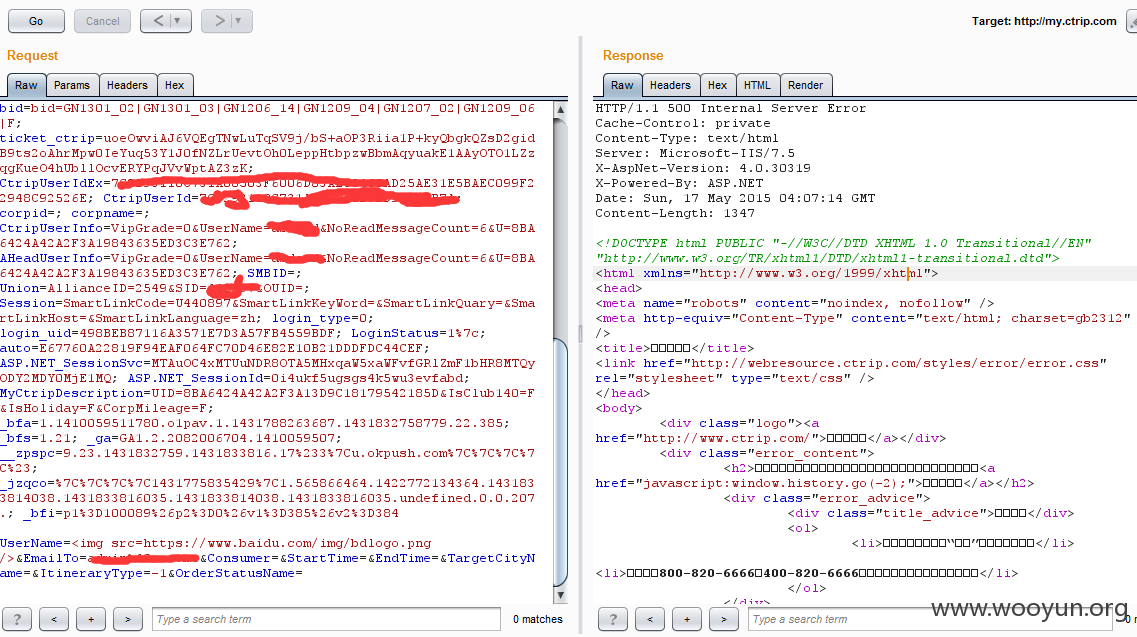Go forward to next request in history

point(218,21)
